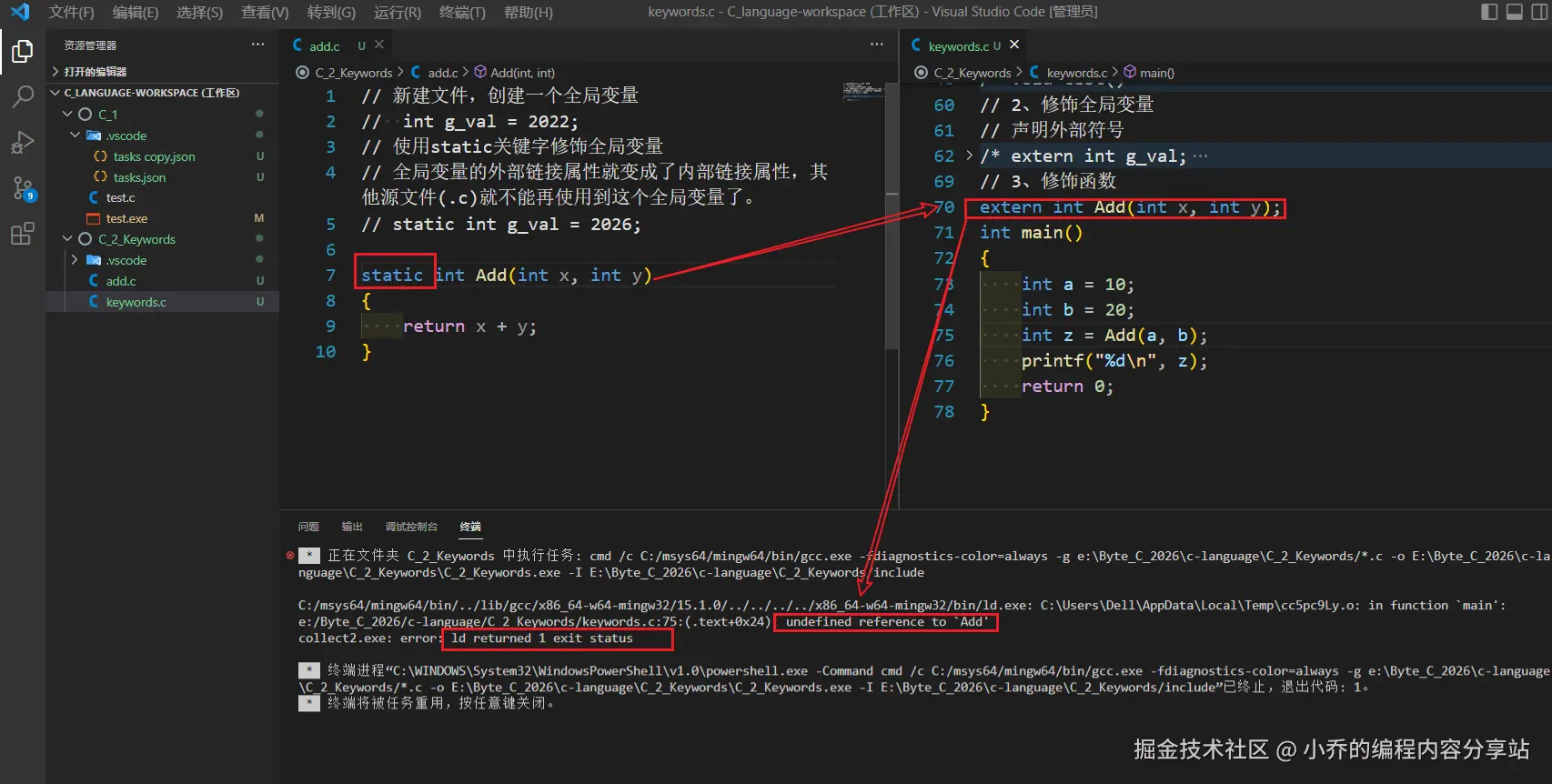Collapse the C_2_Keywords folder
This screenshot has height=784, width=1552.
pos(67,238)
